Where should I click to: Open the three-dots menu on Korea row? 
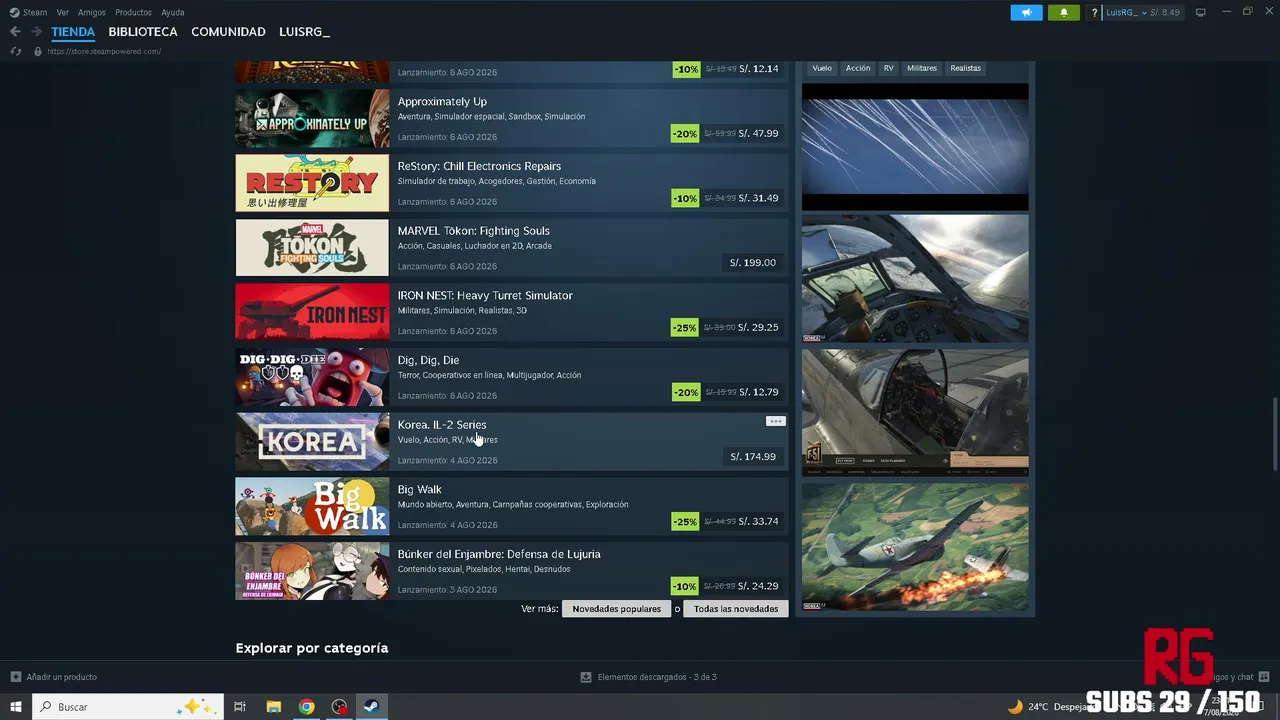pos(775,421)
